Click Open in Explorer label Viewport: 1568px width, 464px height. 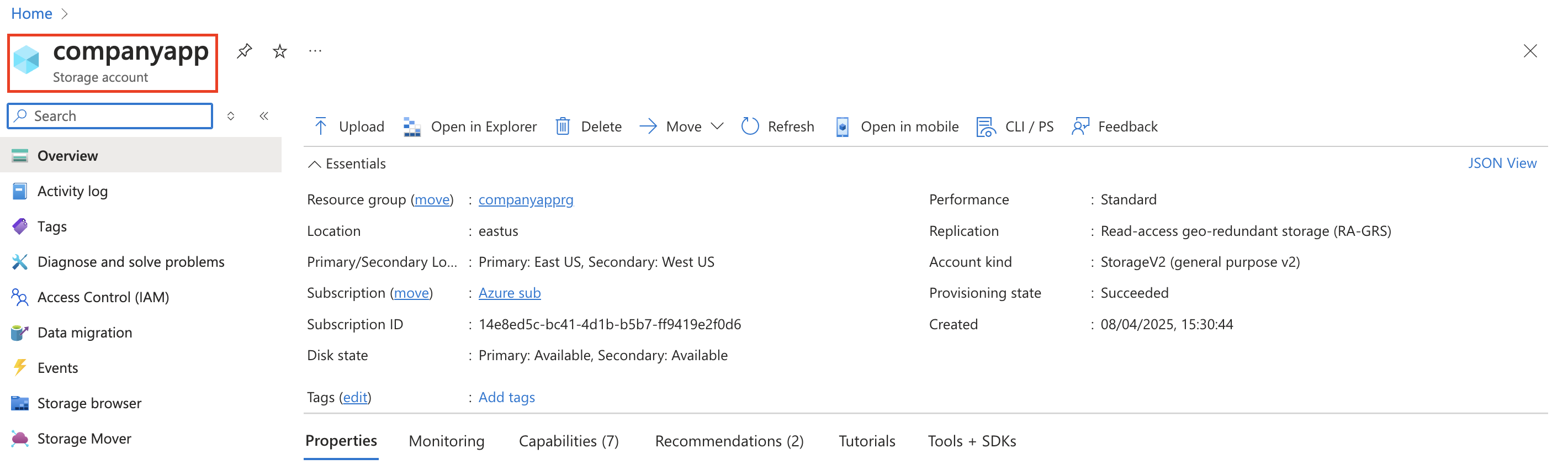click(x=484, y=126)
